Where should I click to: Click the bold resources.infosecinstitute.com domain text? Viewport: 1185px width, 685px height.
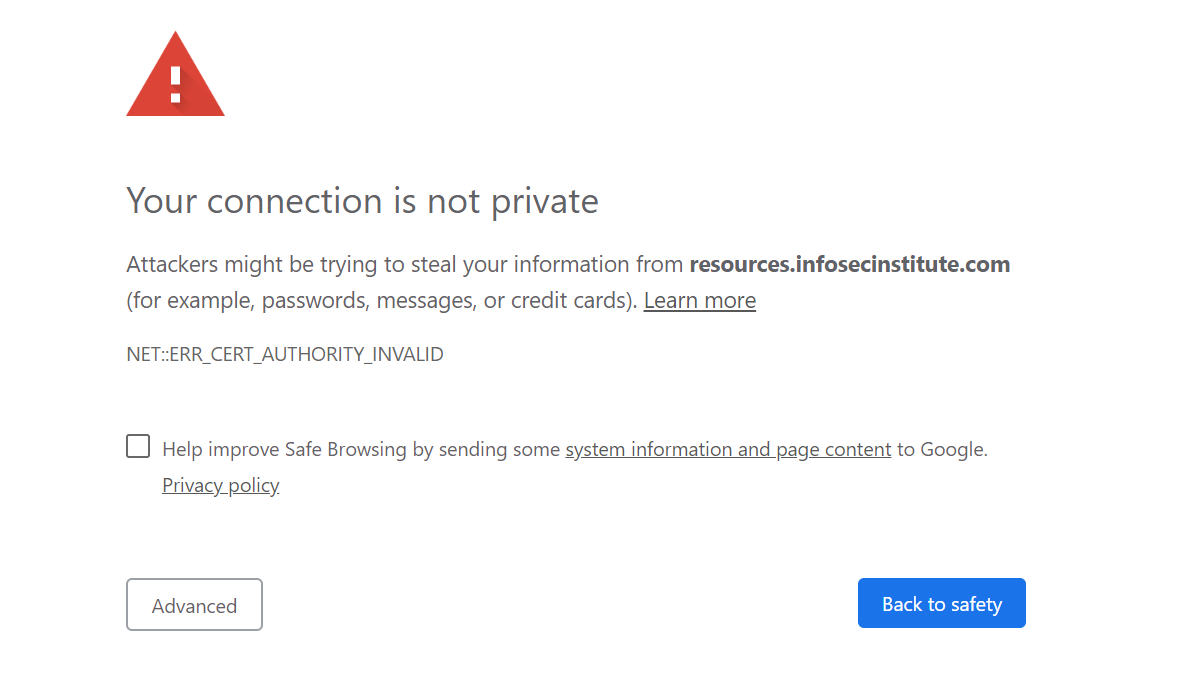849,264
